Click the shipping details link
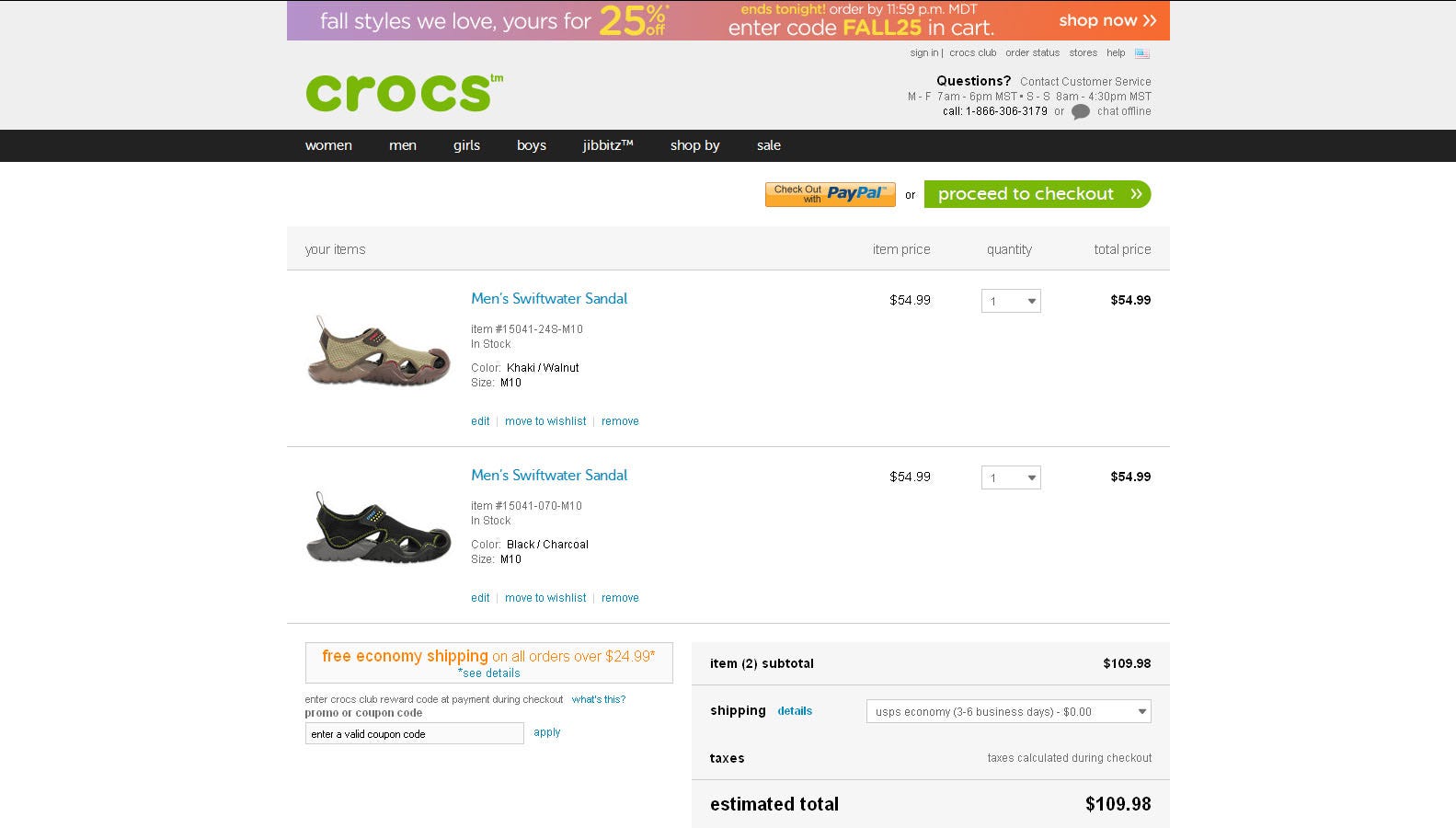The height and width of the screenshot is (828, 1456). pyautogui.click(x=795, y=711)
